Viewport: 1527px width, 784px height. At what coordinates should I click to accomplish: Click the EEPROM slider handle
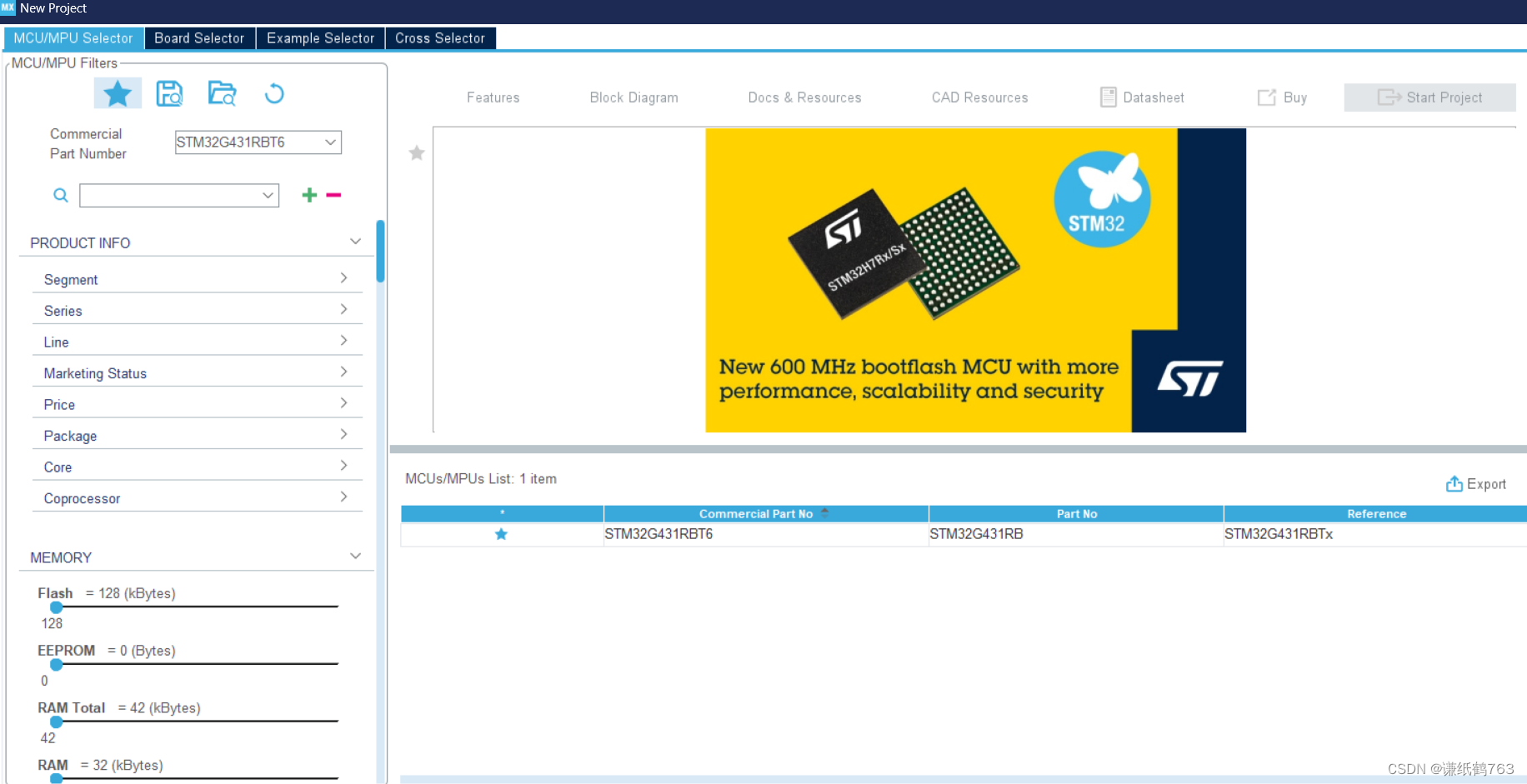click(x=57, y=665)
